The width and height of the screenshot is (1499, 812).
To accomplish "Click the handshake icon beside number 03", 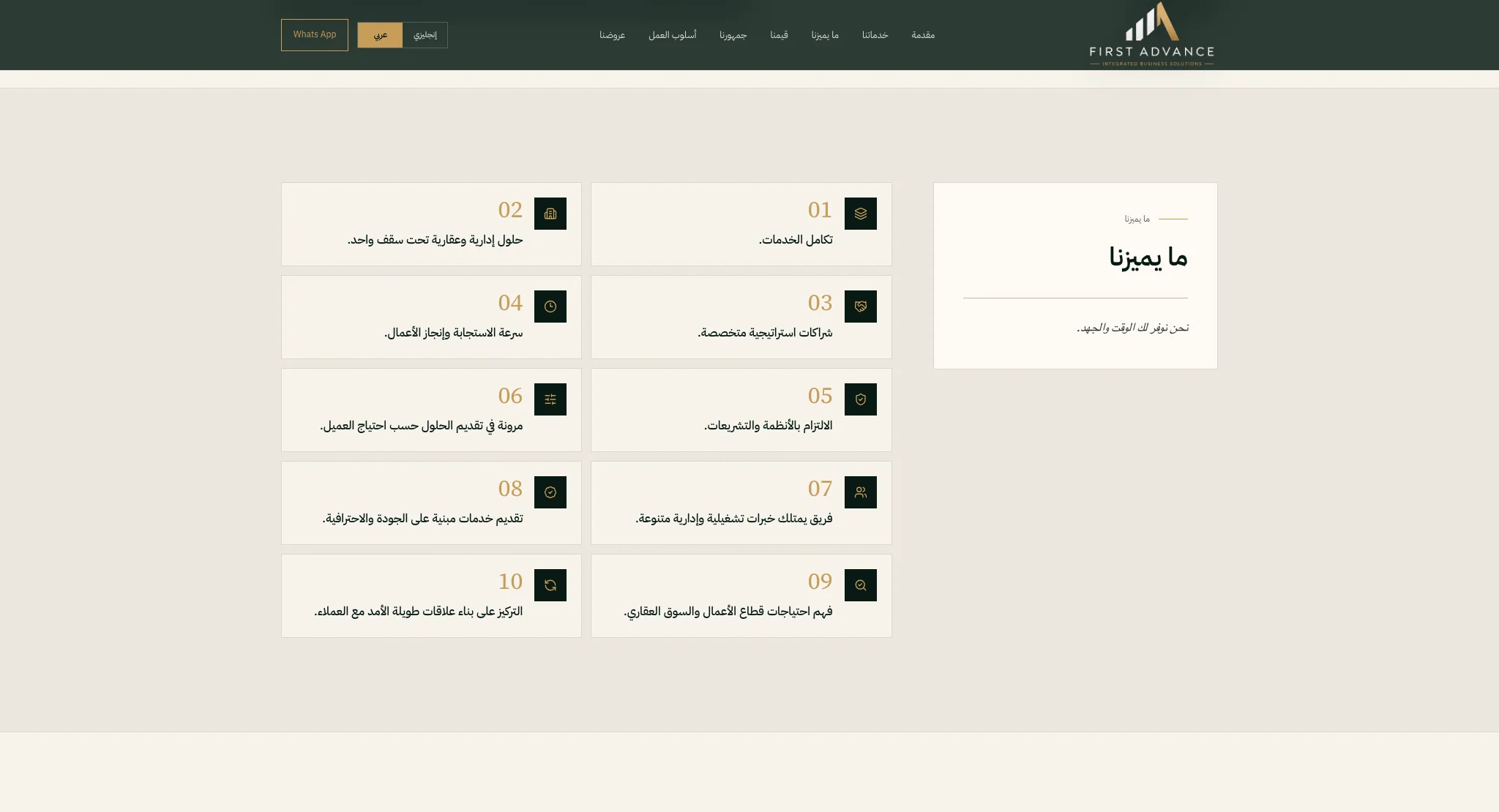I will click(860, 307).
